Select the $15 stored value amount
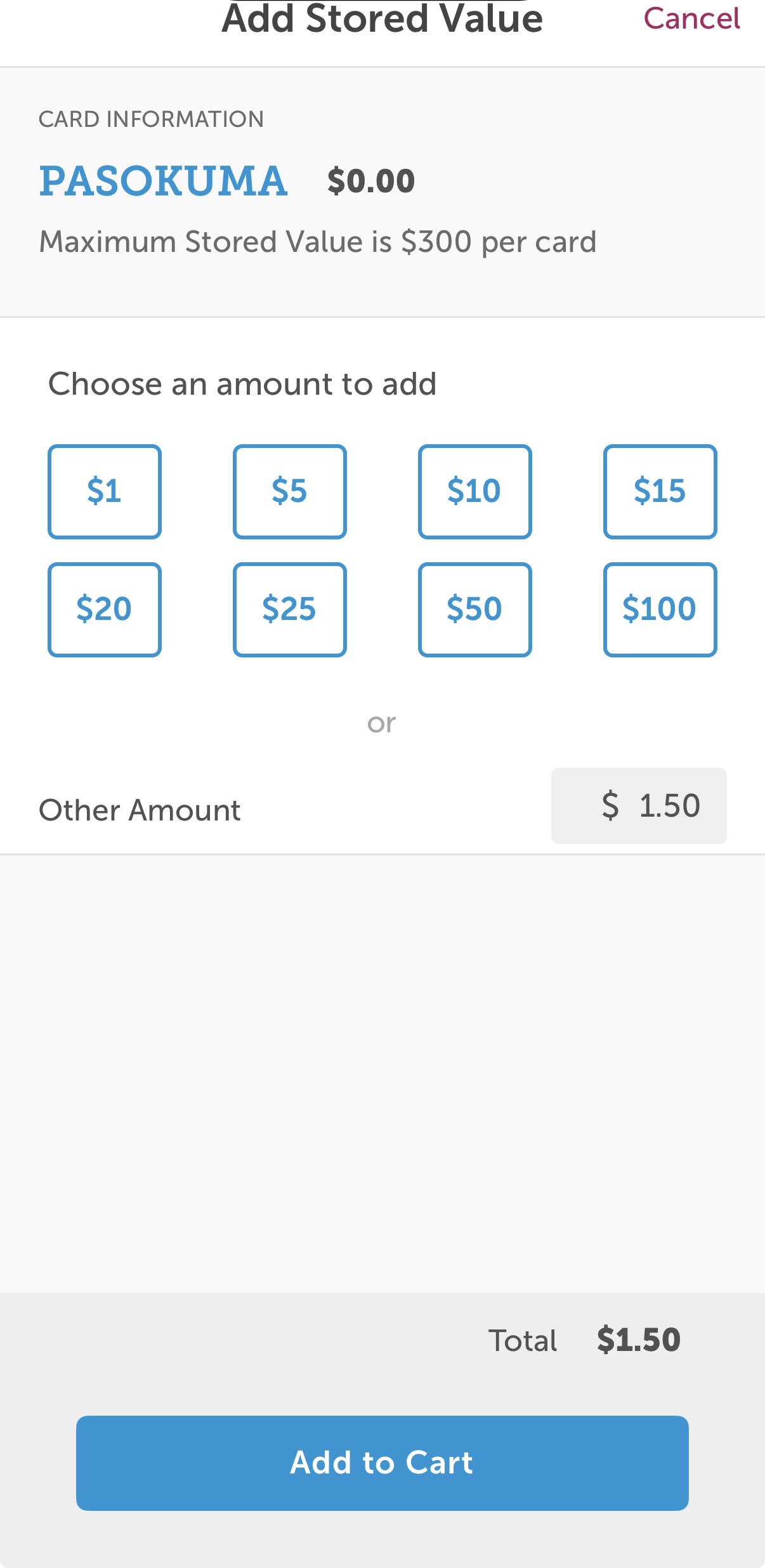The height and width of the screenshot is (1568, 765). point(660,491)
